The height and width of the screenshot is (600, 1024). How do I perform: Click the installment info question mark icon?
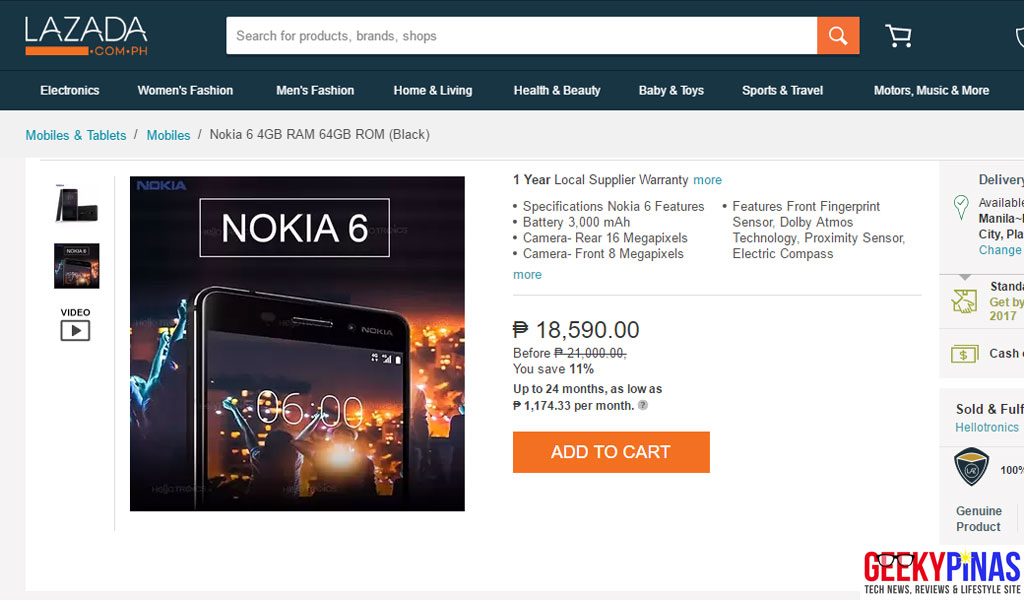pos(643,405)
